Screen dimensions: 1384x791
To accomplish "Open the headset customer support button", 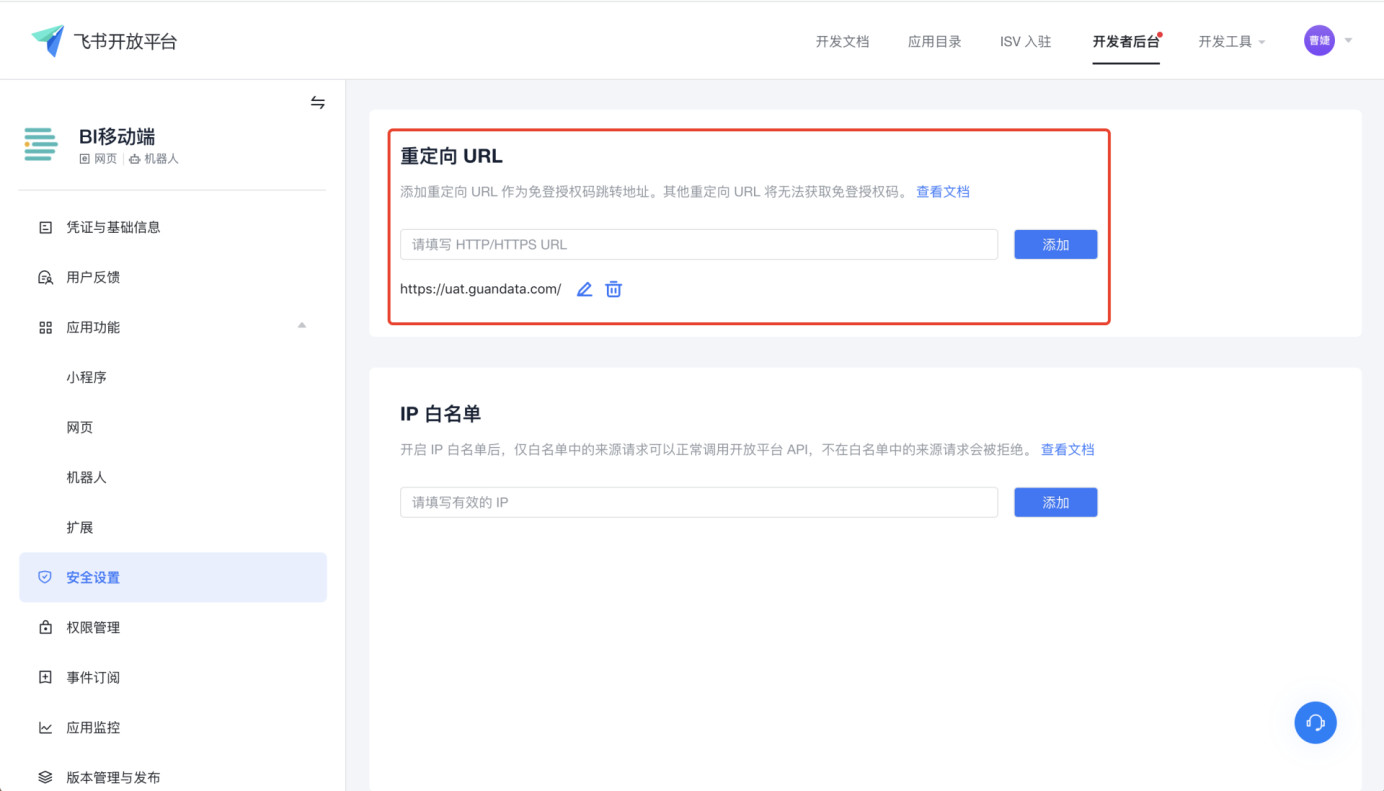I will 1315,722.
